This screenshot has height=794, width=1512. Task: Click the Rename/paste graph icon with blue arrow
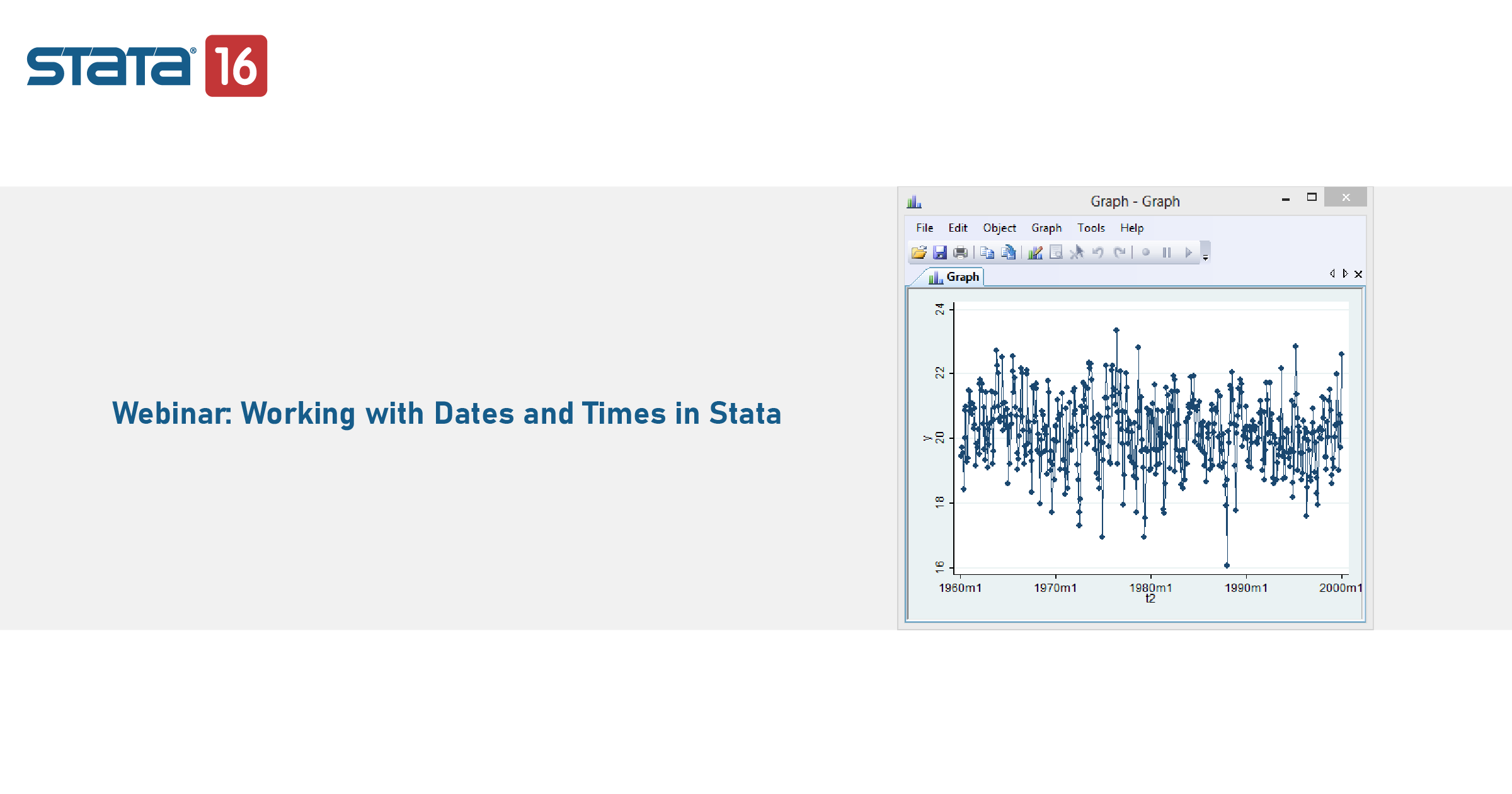coord(1008,252)
